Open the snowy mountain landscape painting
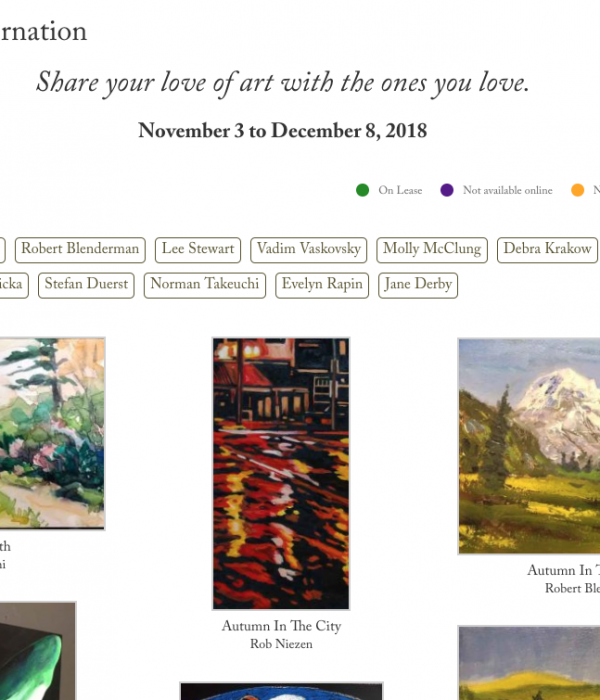 [529, 446]
